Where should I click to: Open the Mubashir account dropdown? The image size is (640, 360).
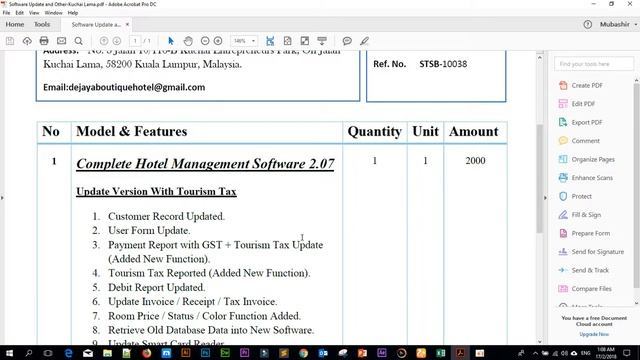(618, 24)
